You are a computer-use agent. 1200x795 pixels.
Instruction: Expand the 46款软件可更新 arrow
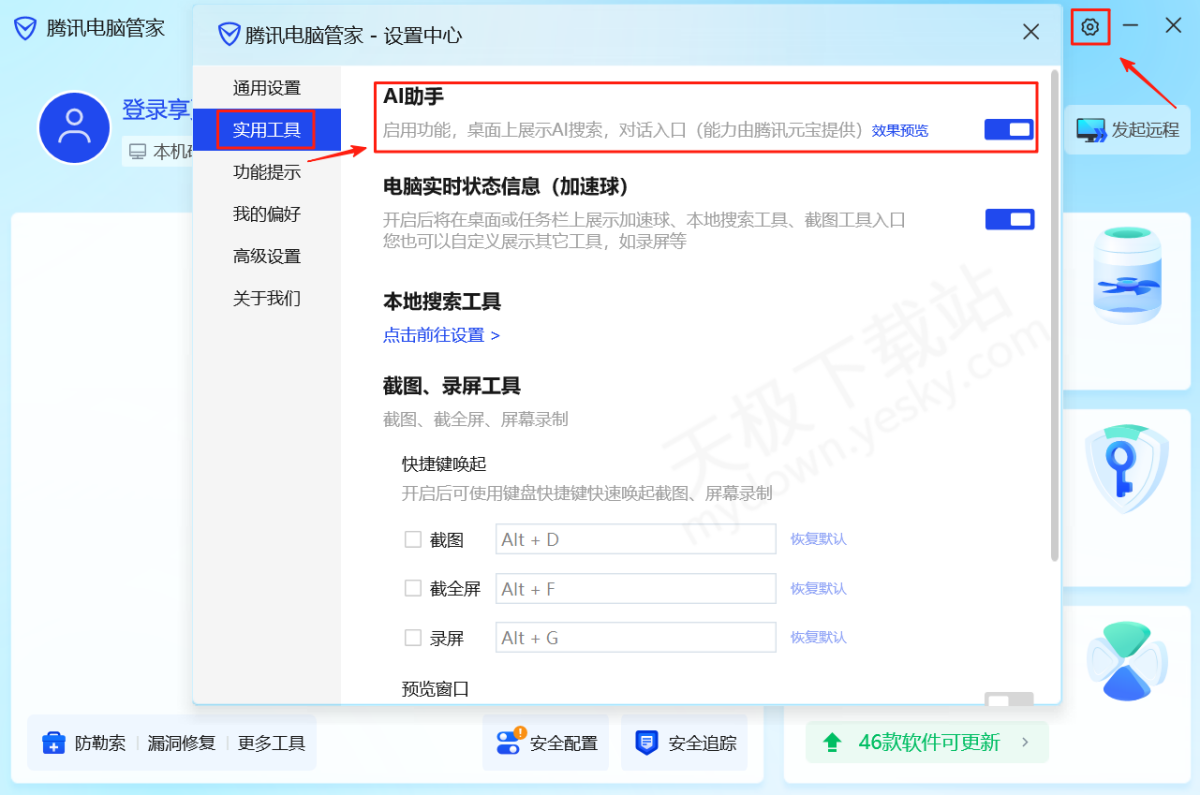tap(1024, 742)
